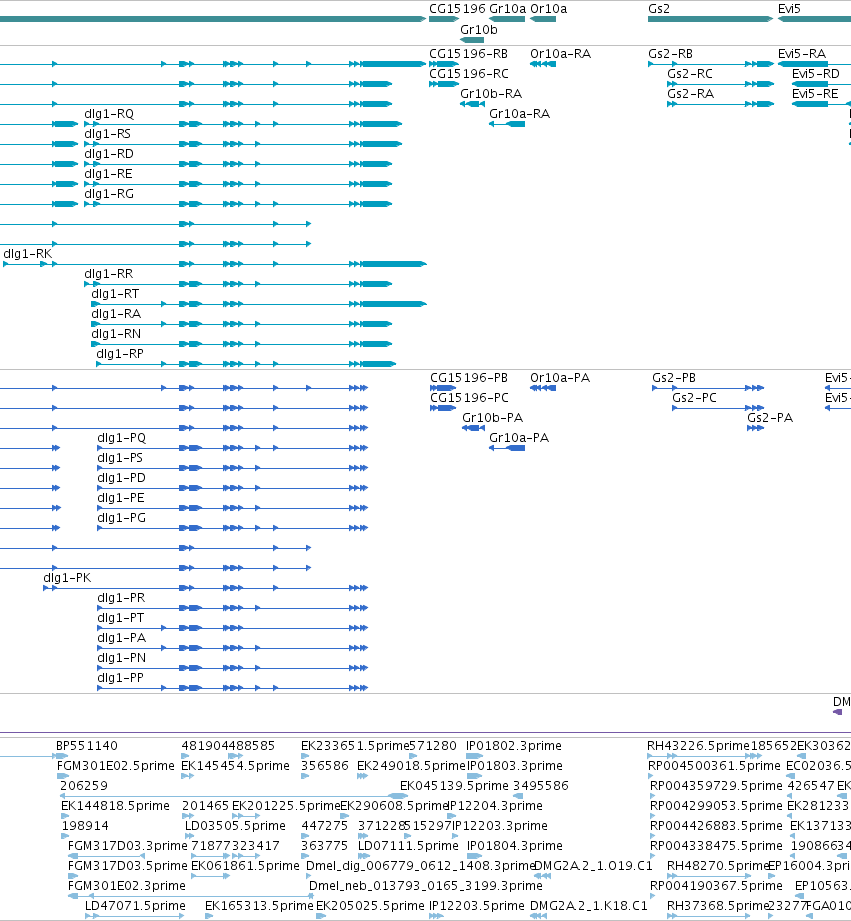Select the dlg1-PP protein label

(121, 678)
